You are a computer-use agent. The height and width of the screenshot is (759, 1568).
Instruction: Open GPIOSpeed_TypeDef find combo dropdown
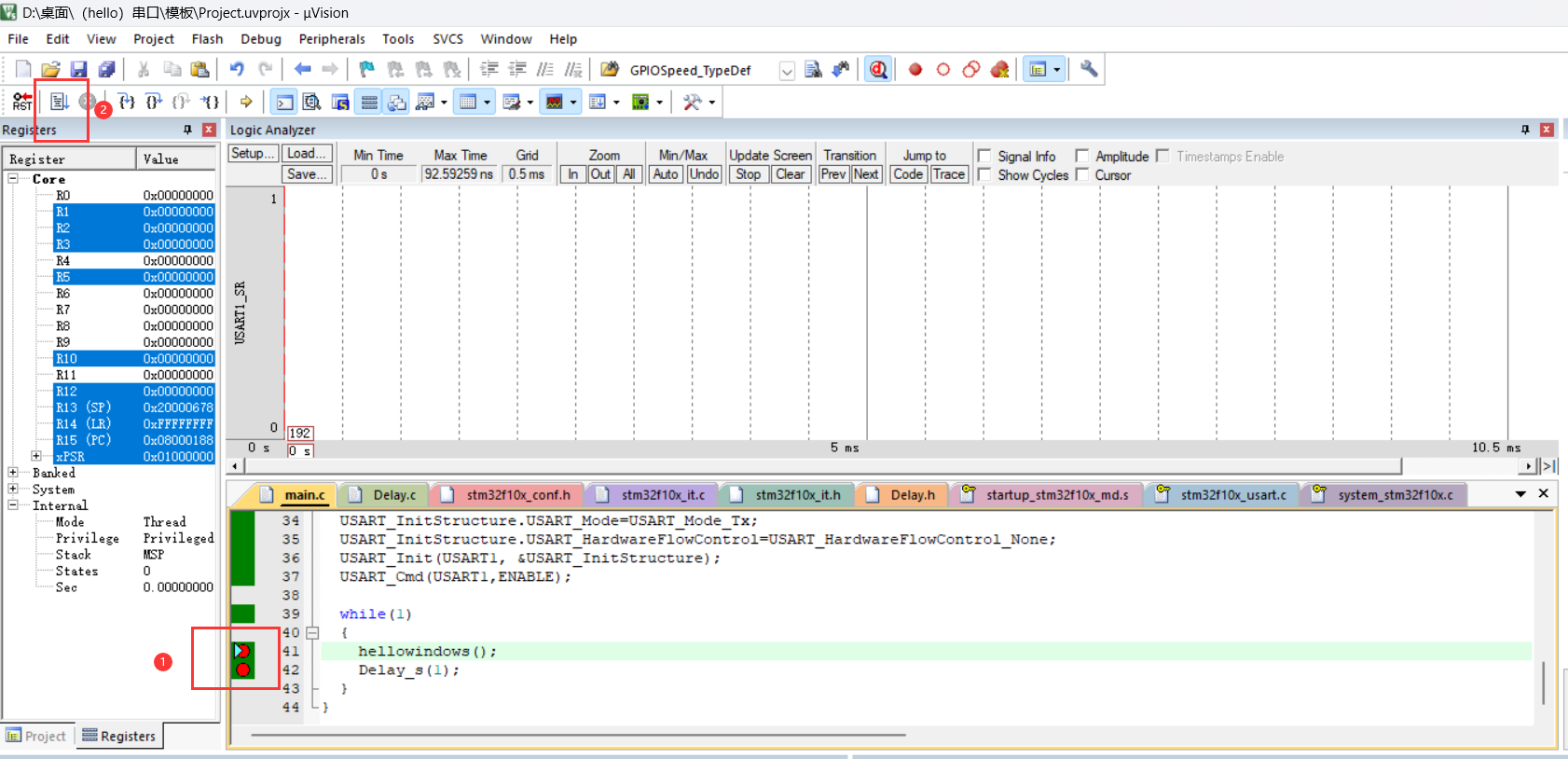[x=787, y=71]
